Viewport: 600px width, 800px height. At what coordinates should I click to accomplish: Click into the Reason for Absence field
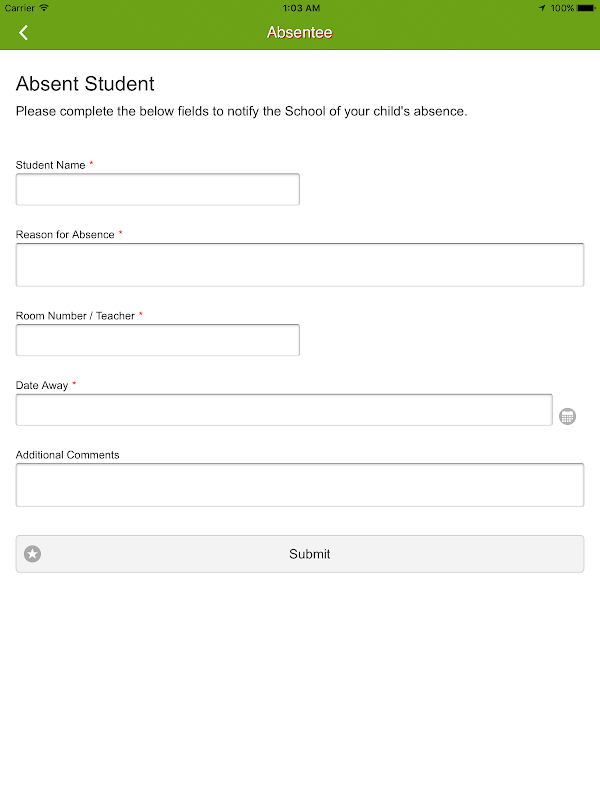[300, 265]
